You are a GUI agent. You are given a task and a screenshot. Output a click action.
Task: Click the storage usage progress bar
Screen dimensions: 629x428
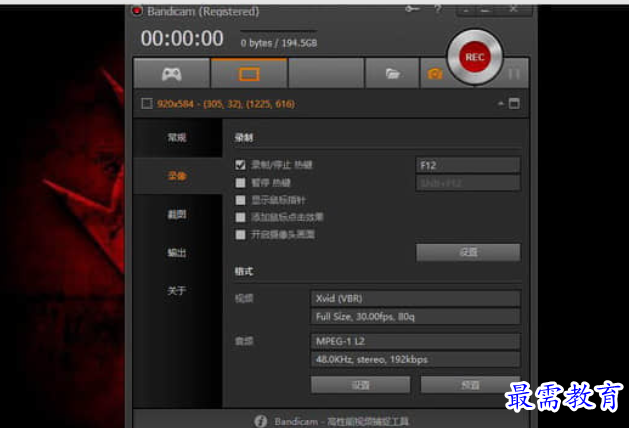tap(279, 30)
